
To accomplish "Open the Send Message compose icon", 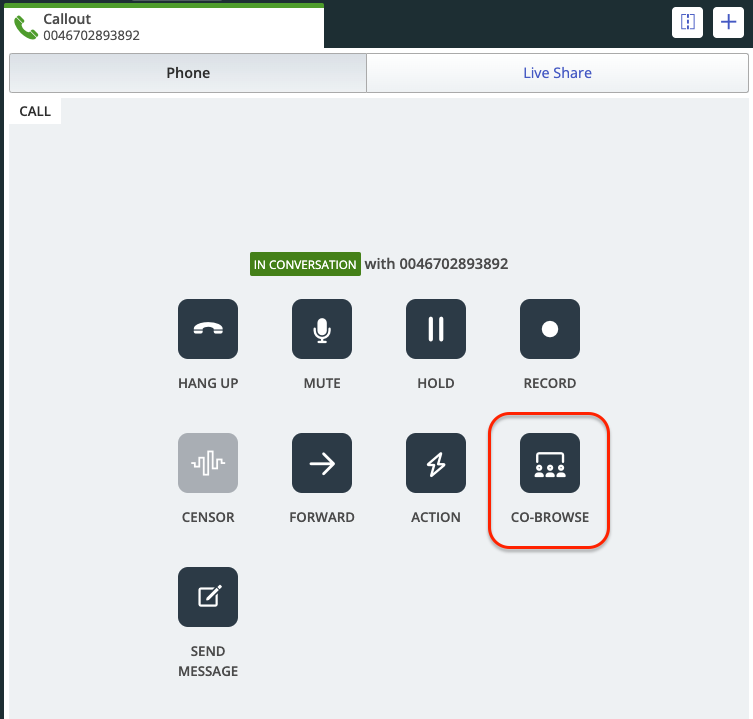I will [208, 597].
